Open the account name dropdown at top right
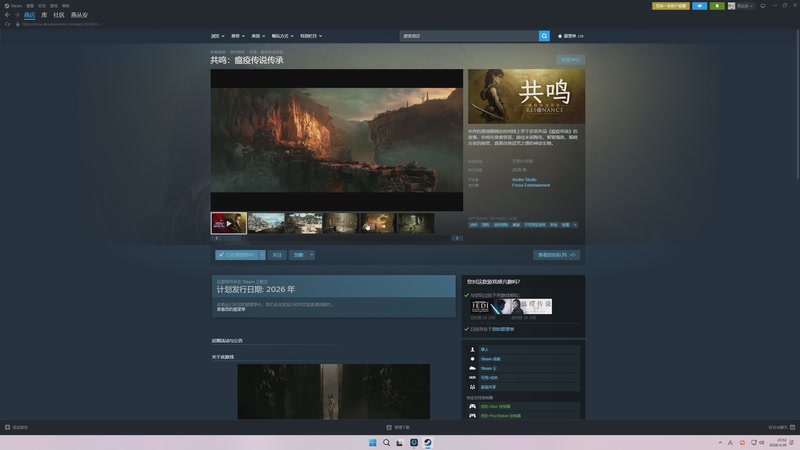 (744, 6)
